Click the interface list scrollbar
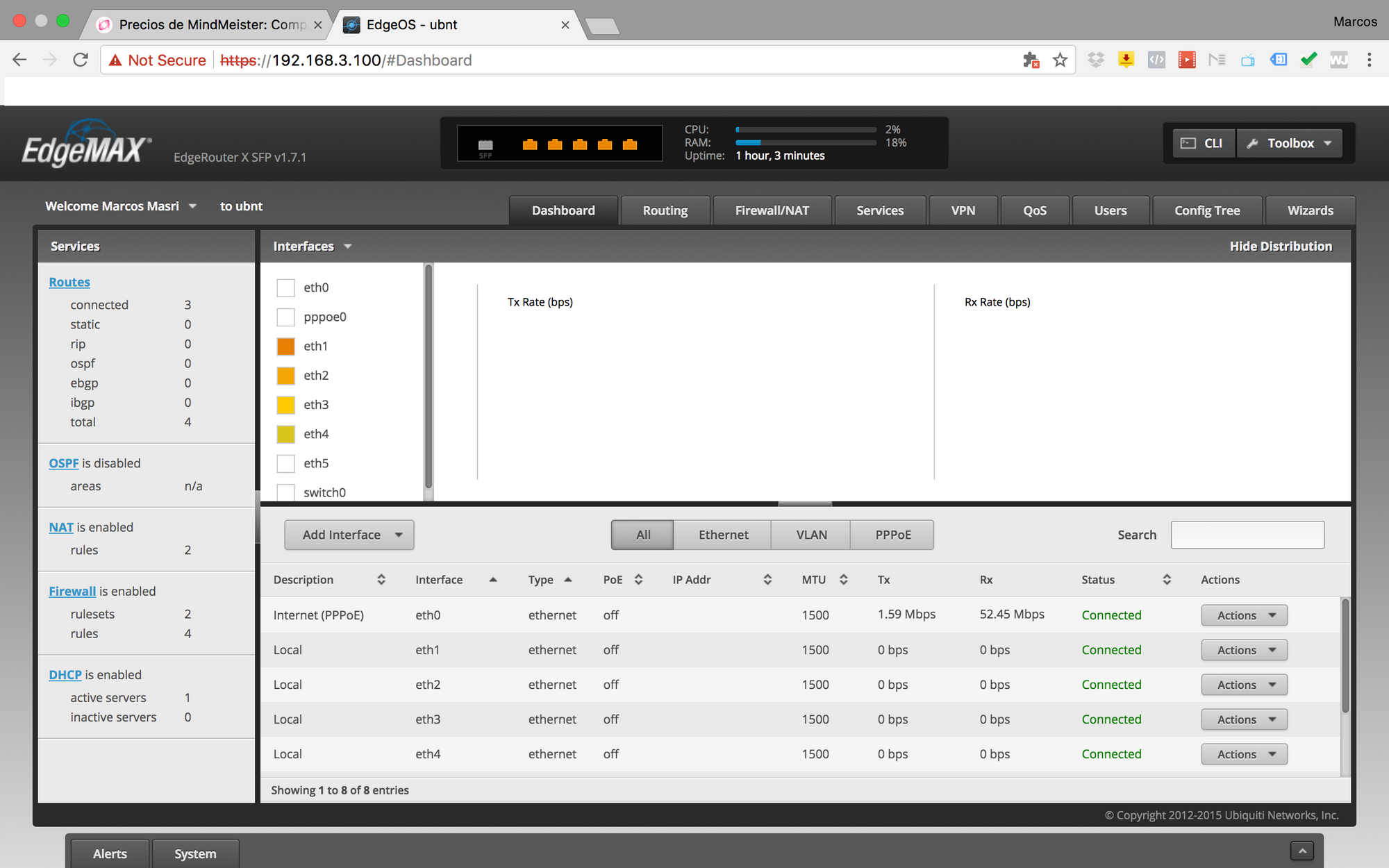The width and height of the screenshot is (1389, 868). click(x=428, y=376)
